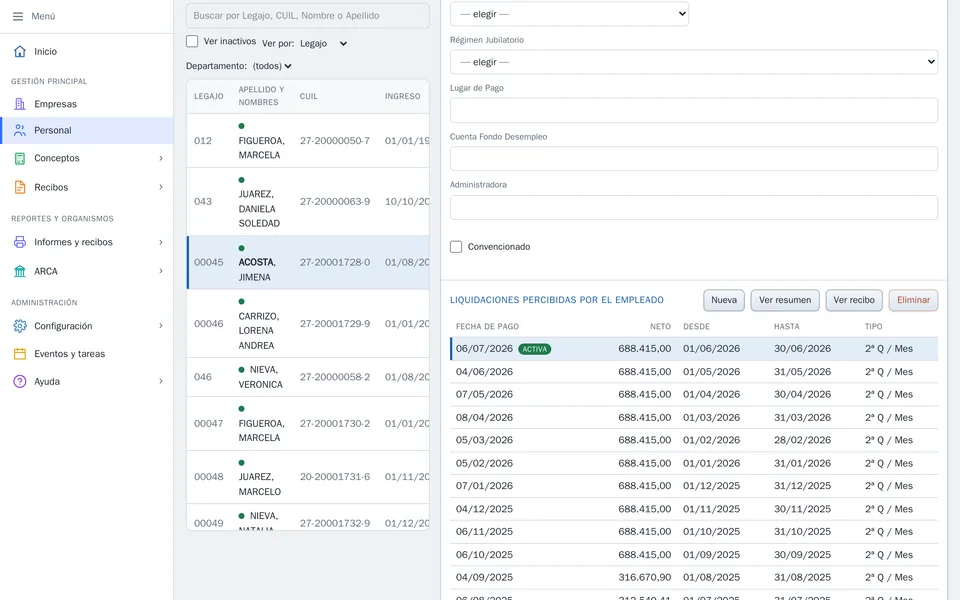Select the liquidación paid 04/09/2025

coord(694,577)
